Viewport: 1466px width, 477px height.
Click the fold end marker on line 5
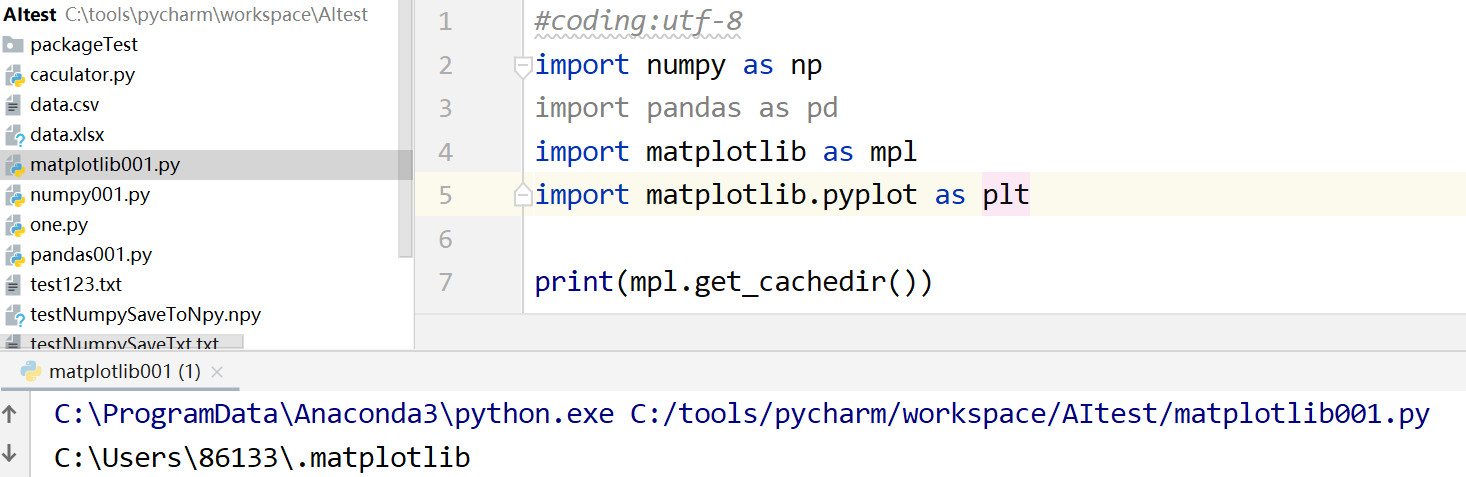click(x=522, y=196)
